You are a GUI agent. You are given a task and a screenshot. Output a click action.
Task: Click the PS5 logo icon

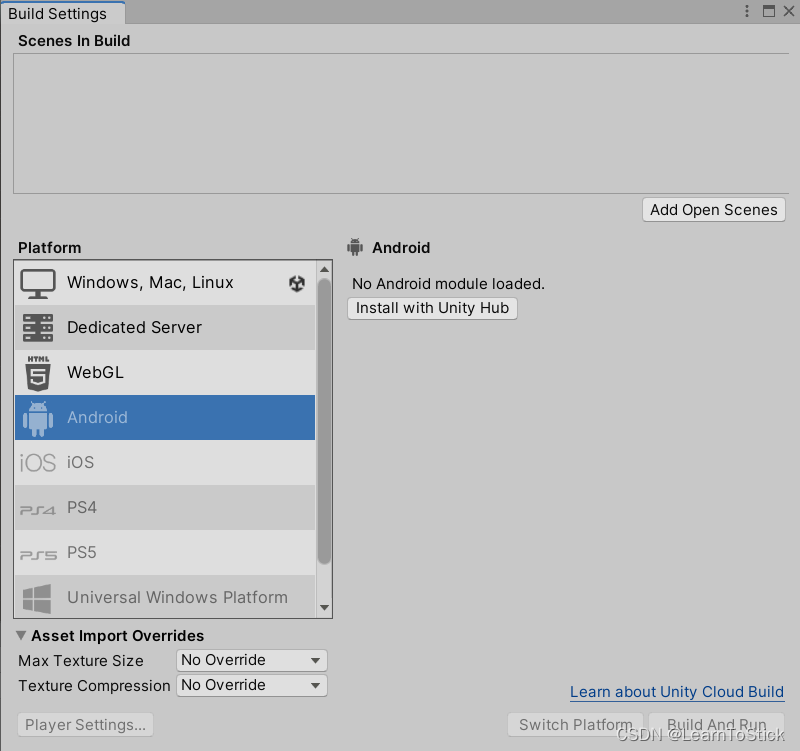pos(38,555)
